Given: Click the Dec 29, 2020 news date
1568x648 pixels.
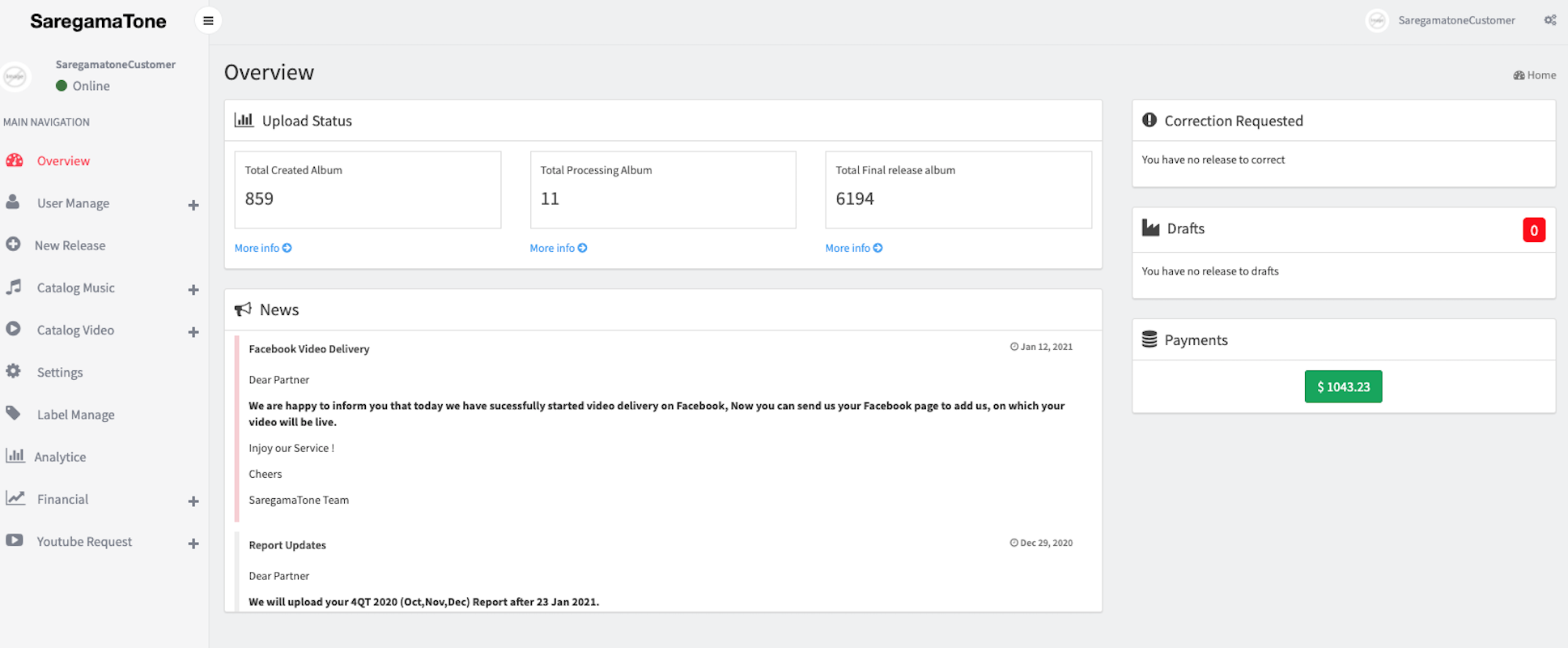Looking at the screenshot, I should 1041,543.
